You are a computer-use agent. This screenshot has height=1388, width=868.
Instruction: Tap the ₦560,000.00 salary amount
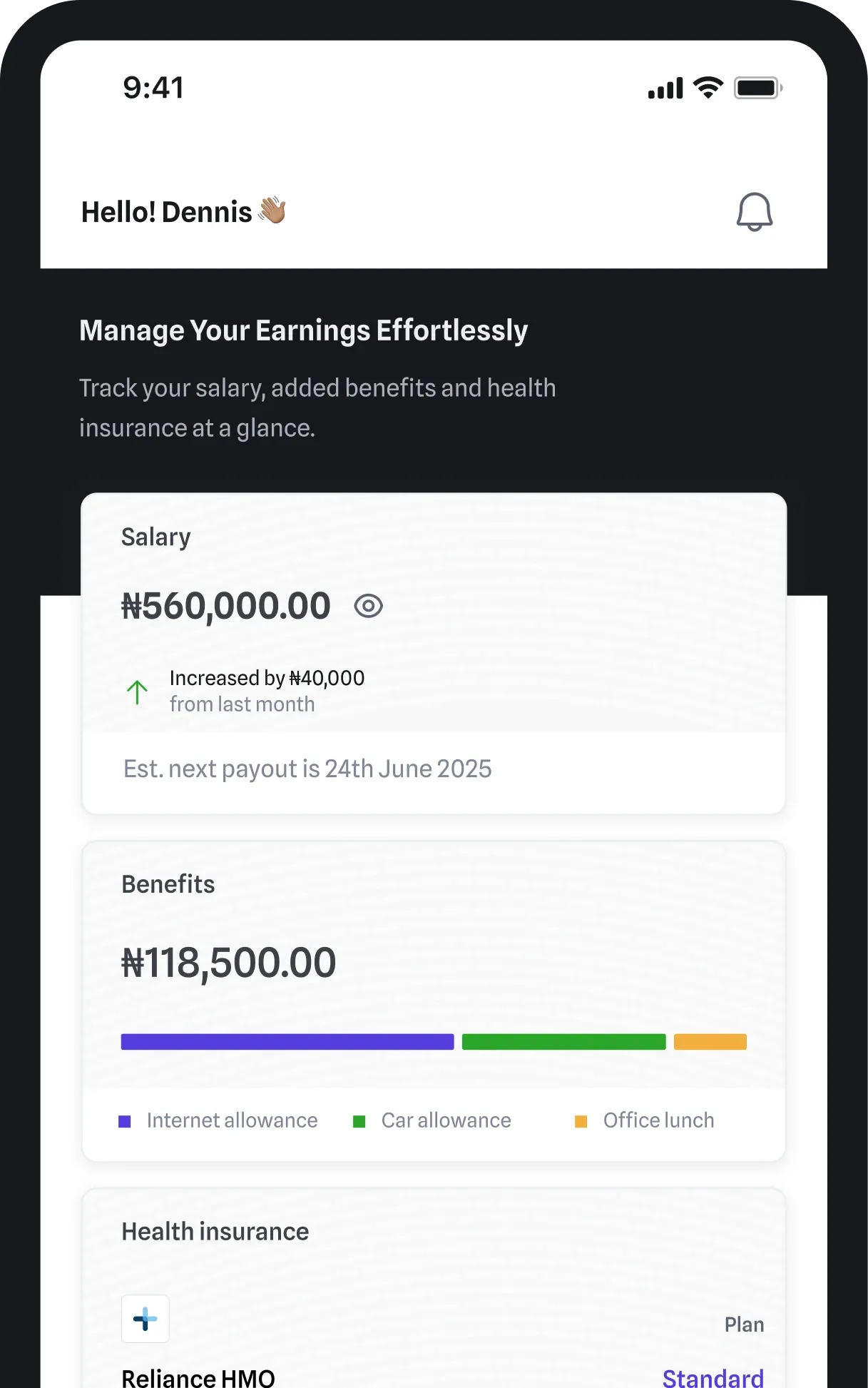(x=226, y=607)
